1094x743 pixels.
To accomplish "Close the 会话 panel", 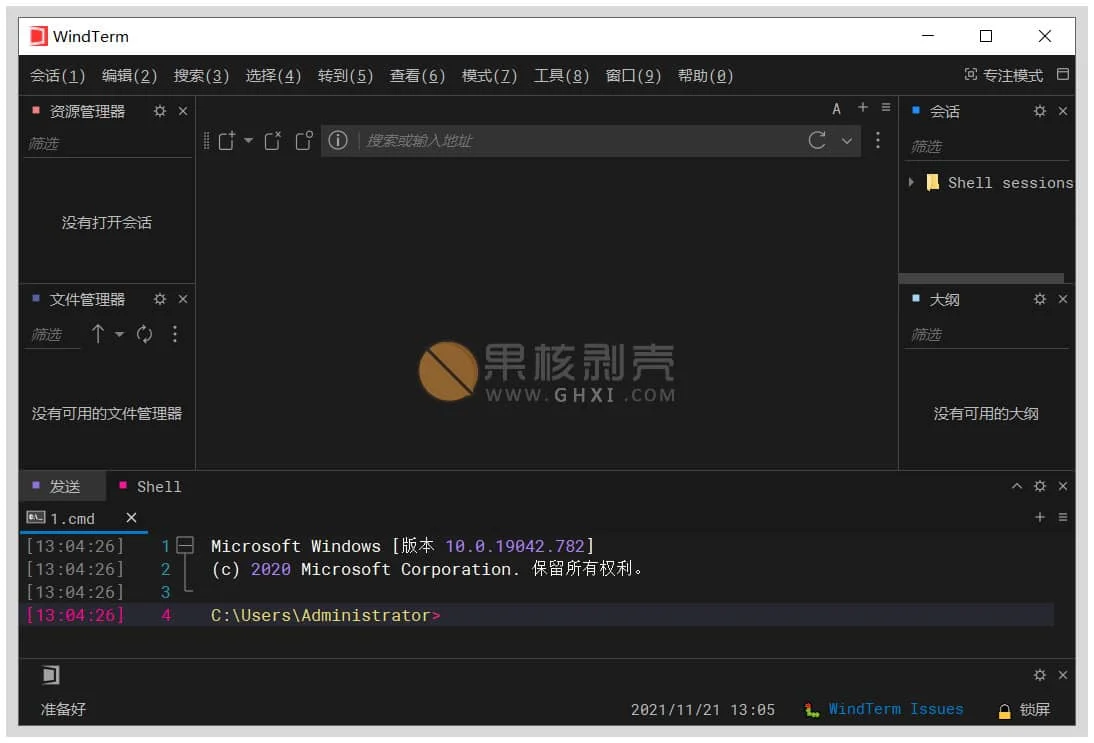I will (1063, 111).
